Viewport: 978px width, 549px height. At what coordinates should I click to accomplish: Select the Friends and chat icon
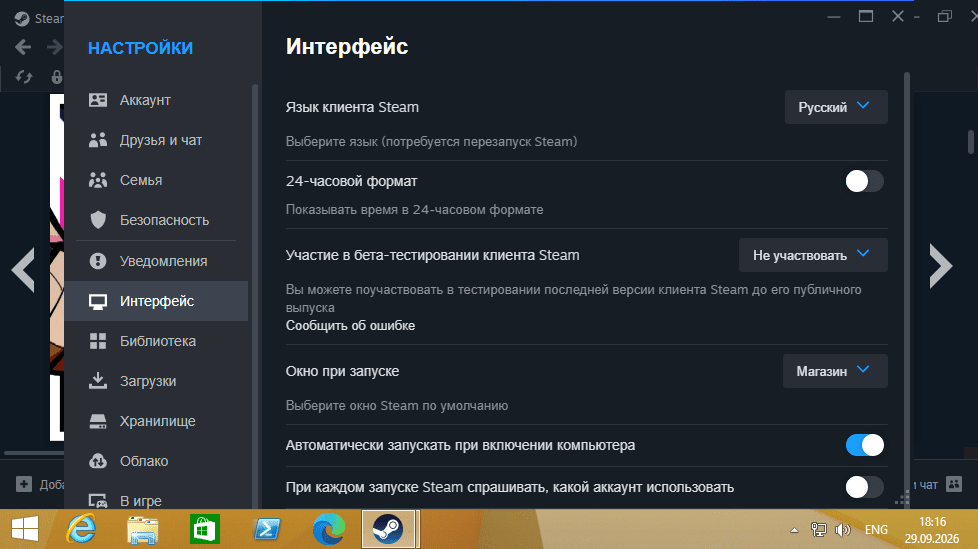(98, 140)
